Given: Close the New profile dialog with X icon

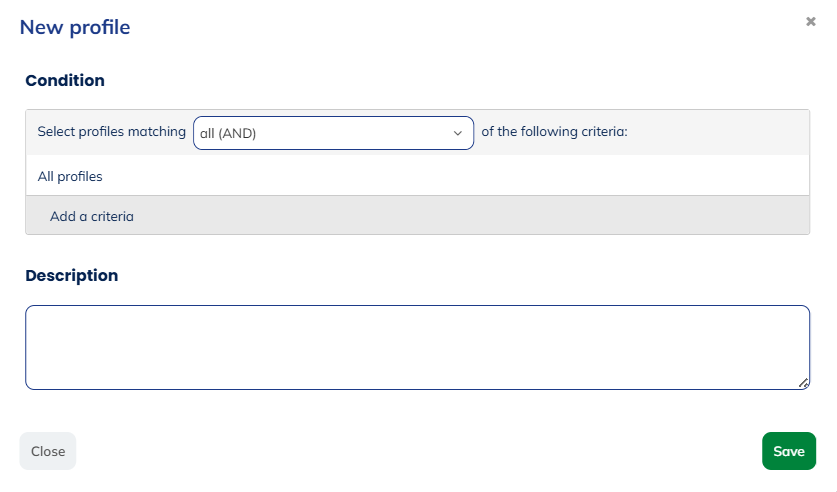Looking at the screenshot, I should (x=811, y=21).
